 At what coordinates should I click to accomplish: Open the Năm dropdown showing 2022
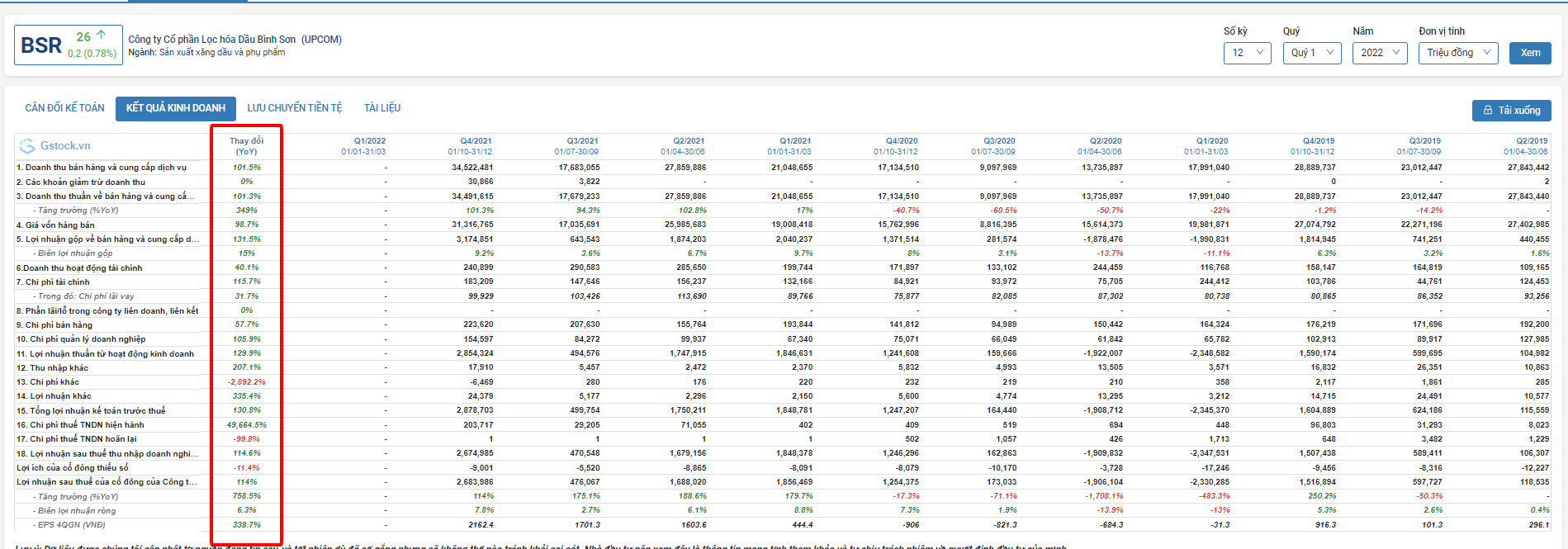(1379, 53)
